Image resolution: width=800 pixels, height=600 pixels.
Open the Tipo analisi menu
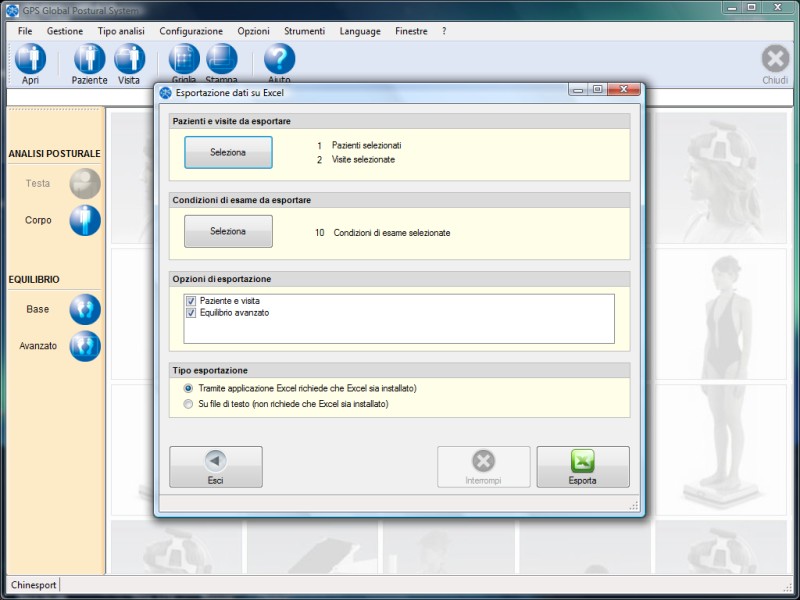pos(121,31)
